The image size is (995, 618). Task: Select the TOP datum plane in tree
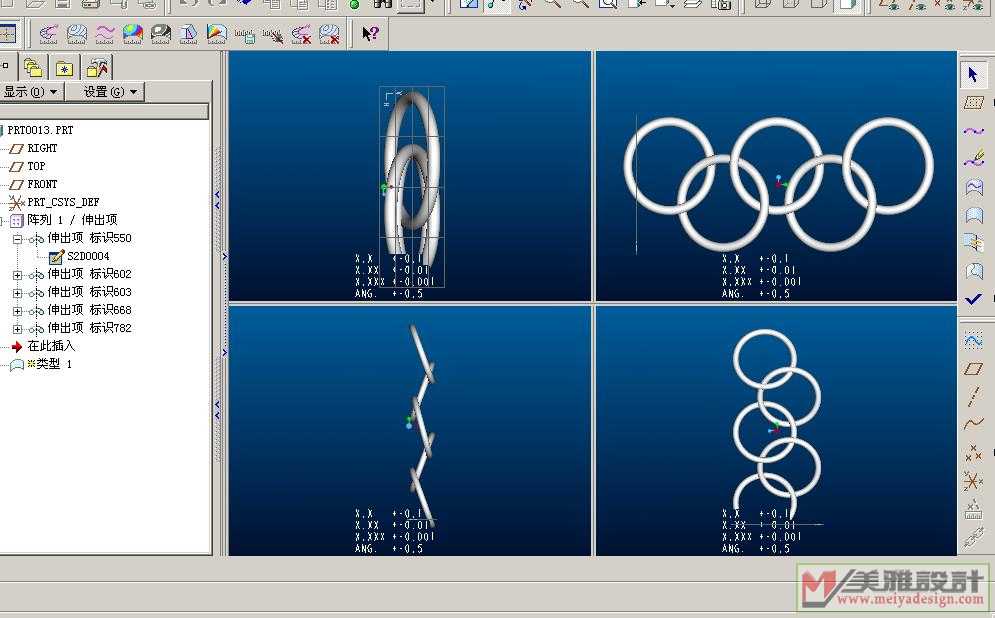pos(36,166)
